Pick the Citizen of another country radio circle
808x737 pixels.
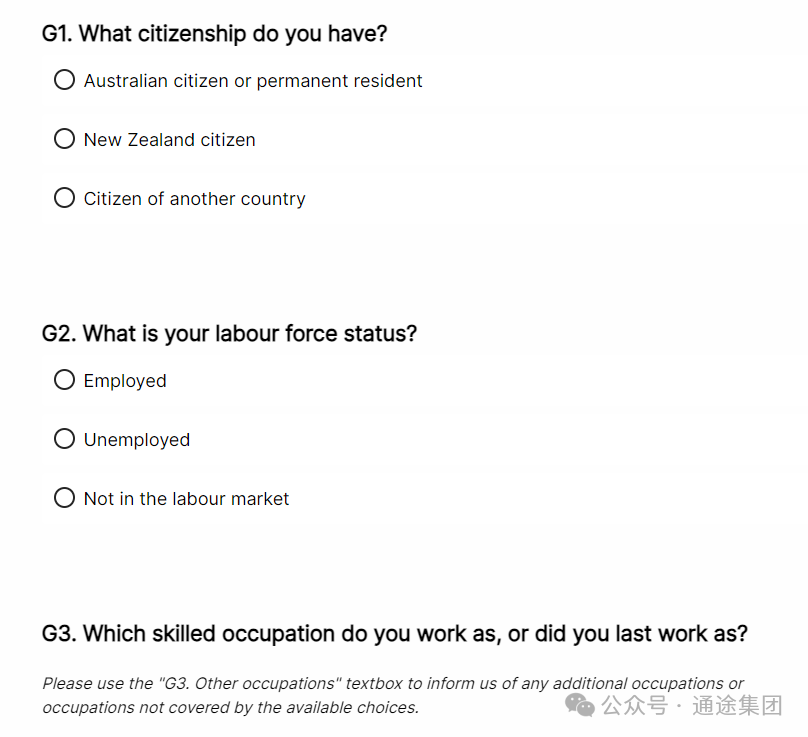coord(64,197)
